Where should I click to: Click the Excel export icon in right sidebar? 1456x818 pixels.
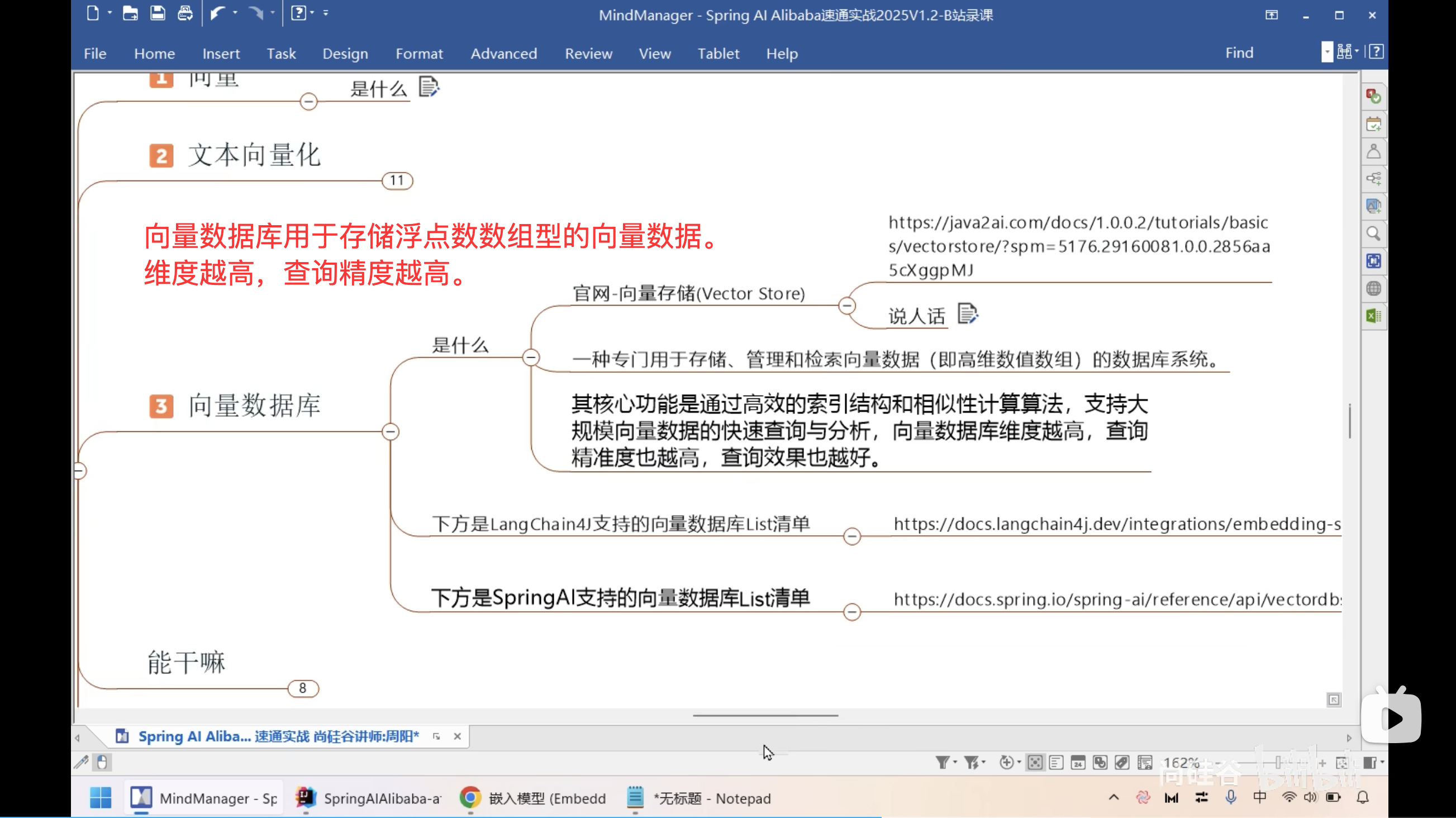pyautogui.click(x=1373, y=316)
